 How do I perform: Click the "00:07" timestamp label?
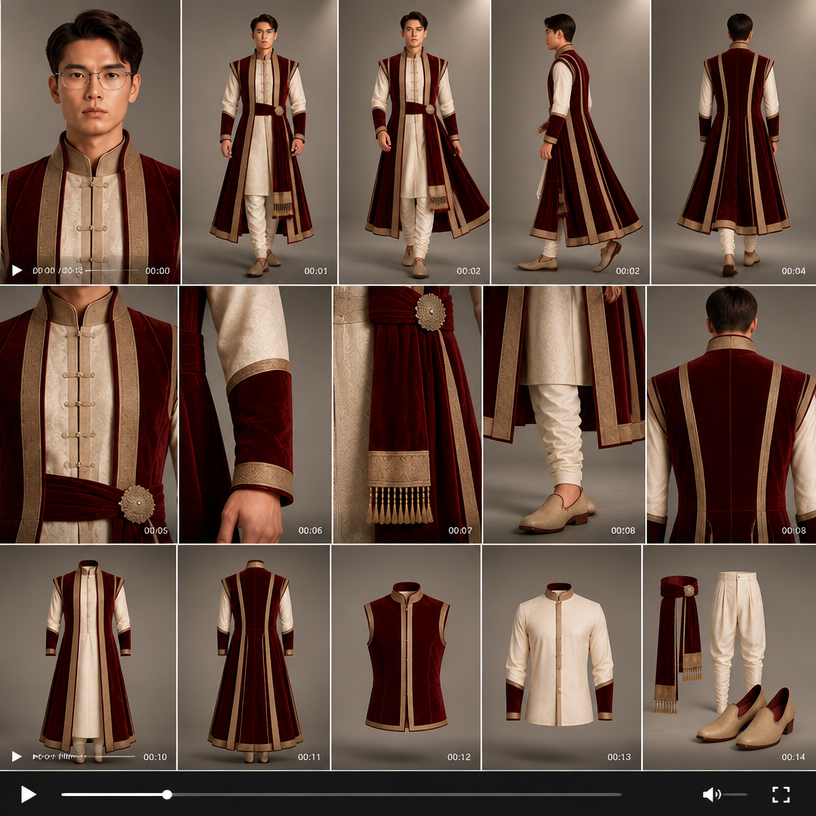460,530
